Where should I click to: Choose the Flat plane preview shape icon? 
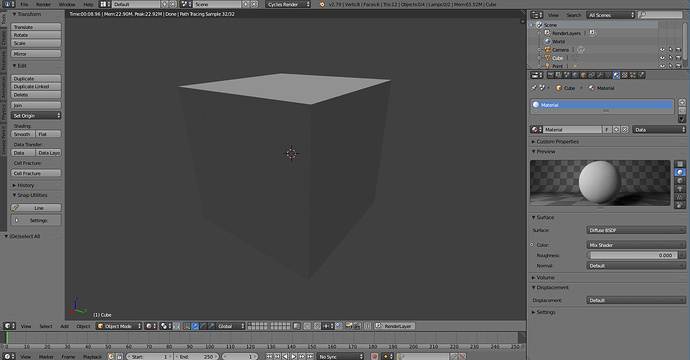tap(680, 164)
